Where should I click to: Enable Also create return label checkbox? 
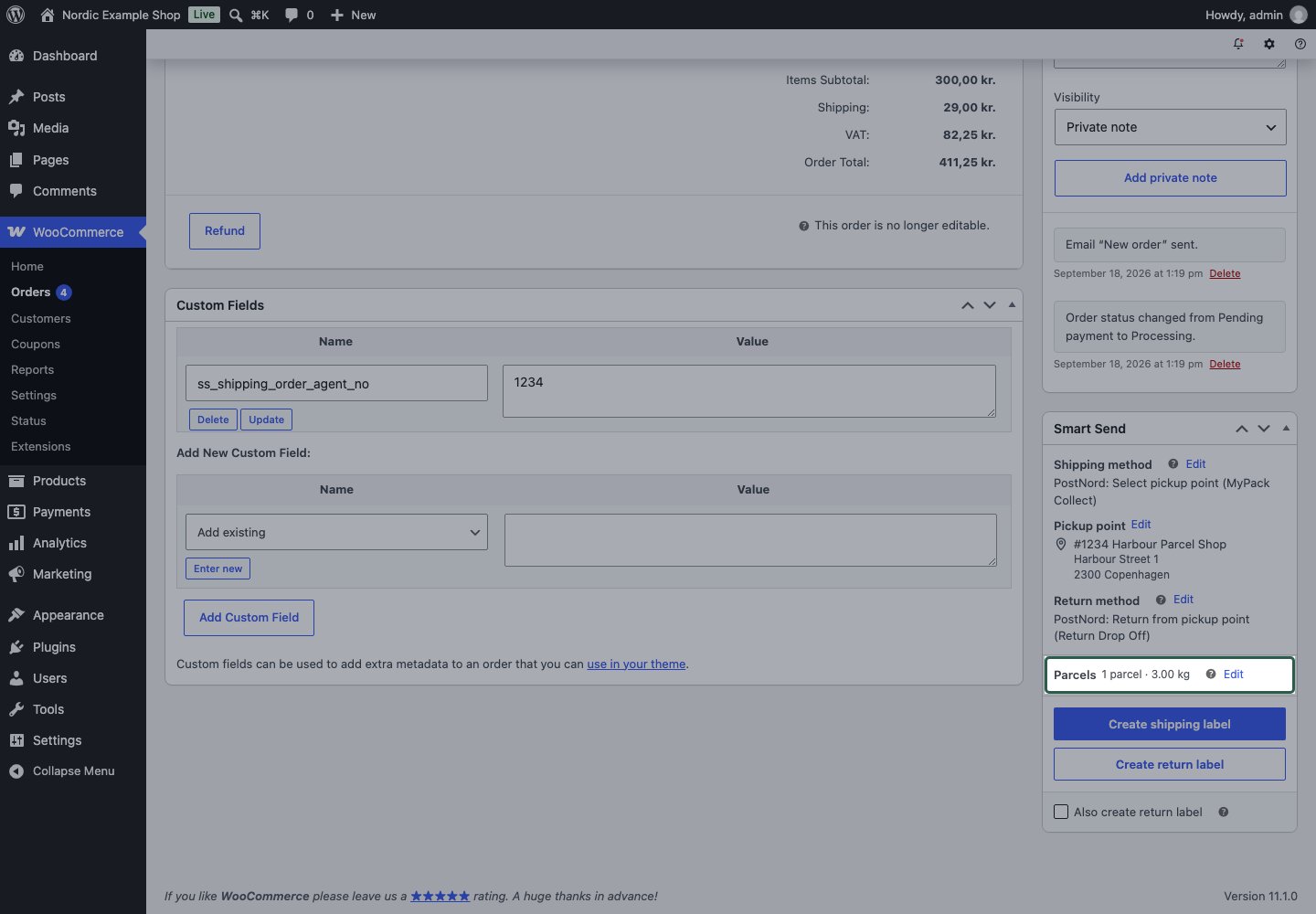[1061, 812]
